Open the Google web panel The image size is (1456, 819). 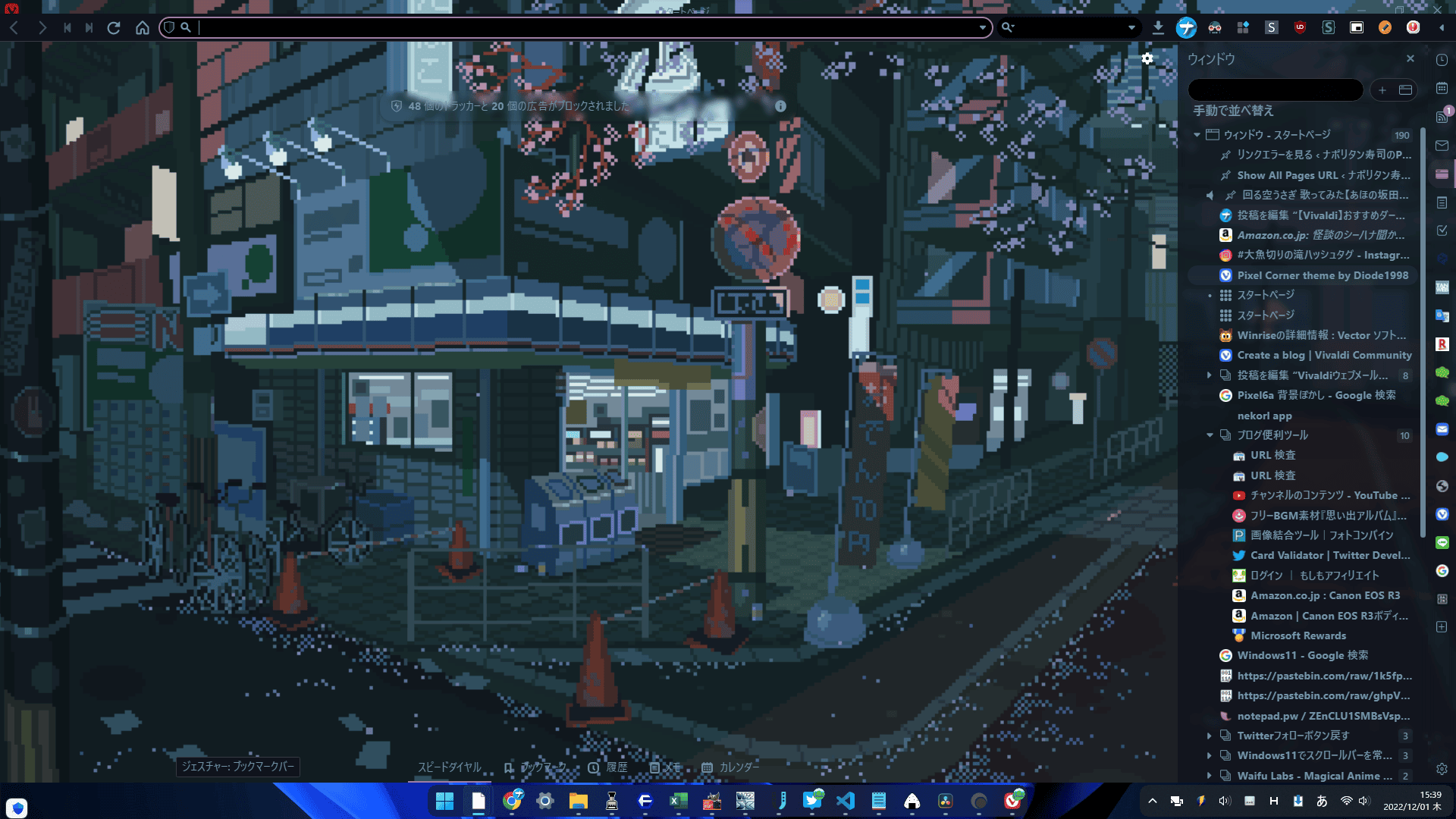tap(1442, 571)
